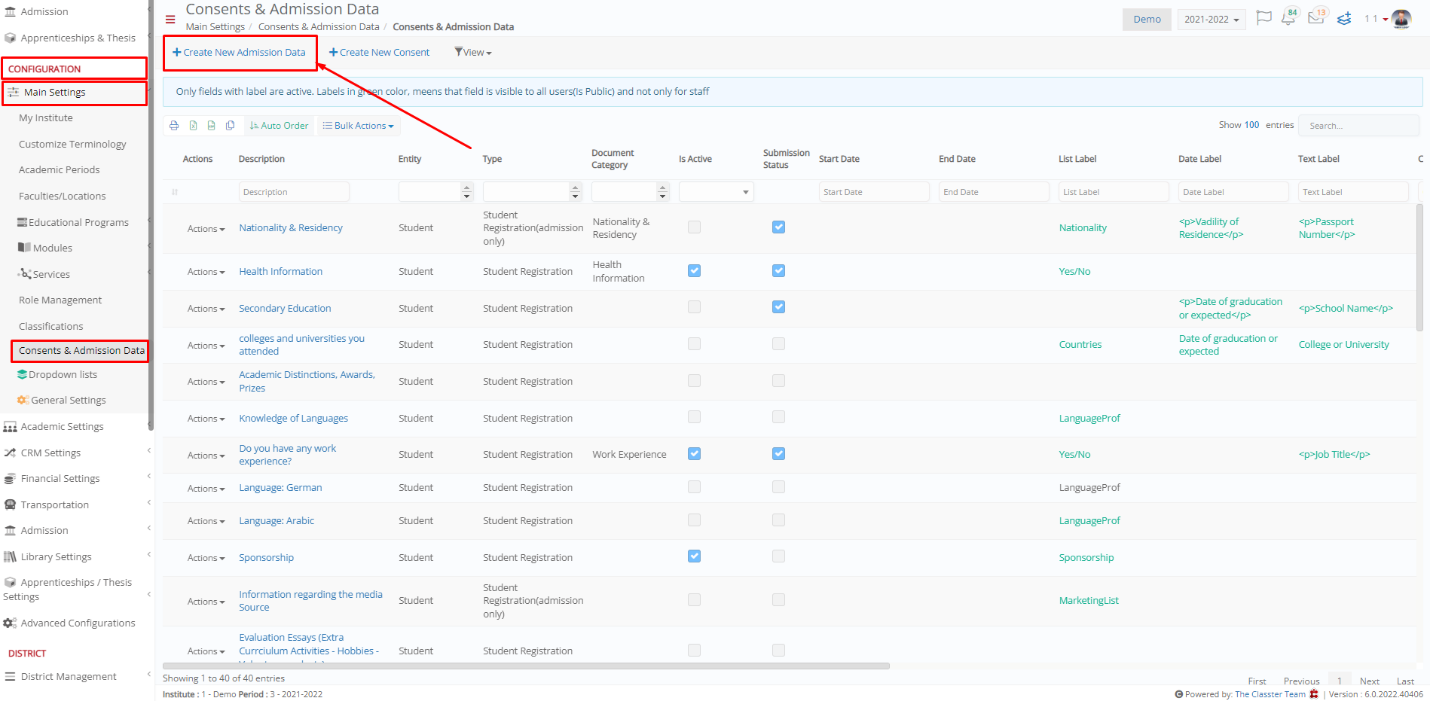
Task: Open messages envelope with 13 badge
Action: [1316, 18]
